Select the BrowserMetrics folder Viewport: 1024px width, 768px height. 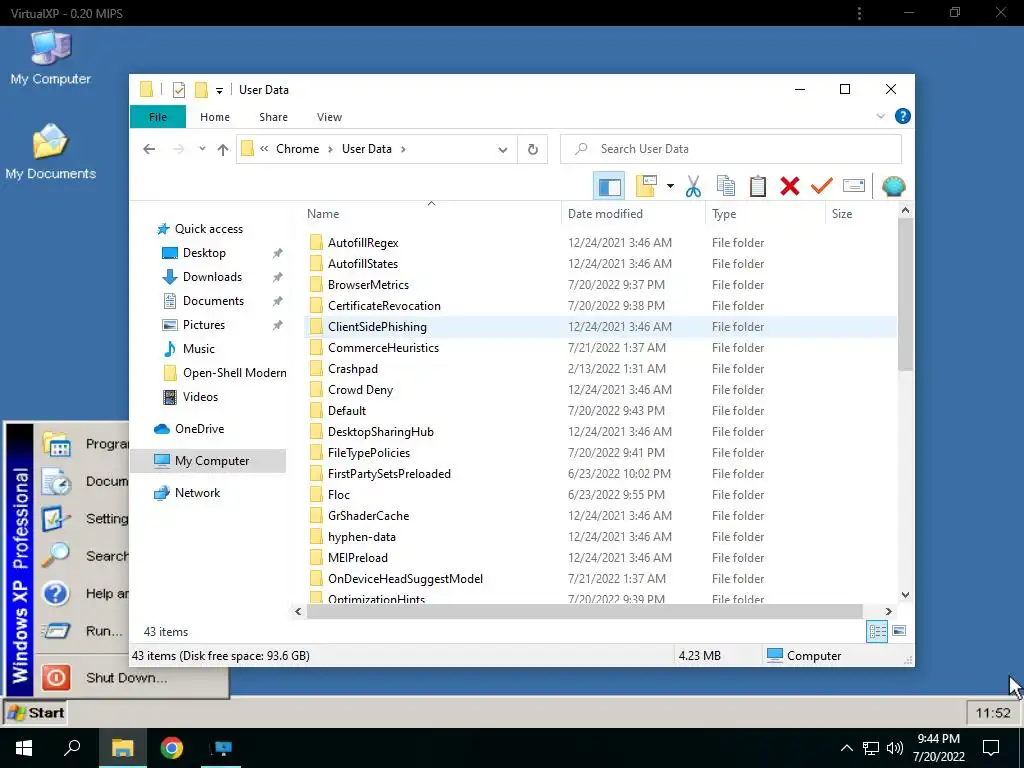point(368,285)
